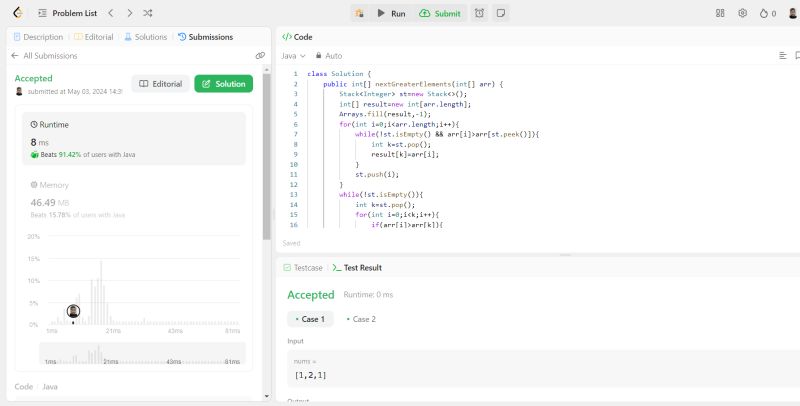Open user profile avatar in top bar
The width and height of the screenshot is (800, 406).
coord(792,13)
